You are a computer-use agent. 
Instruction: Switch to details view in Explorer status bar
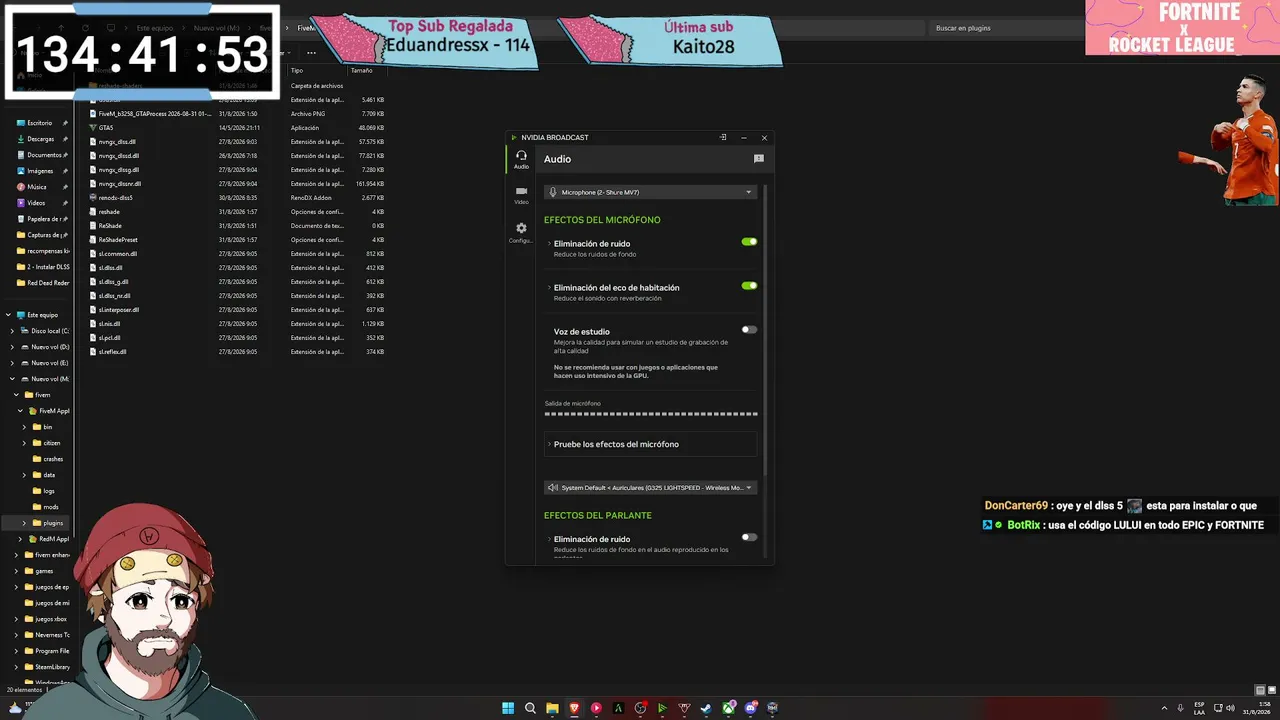[1260, 690]
